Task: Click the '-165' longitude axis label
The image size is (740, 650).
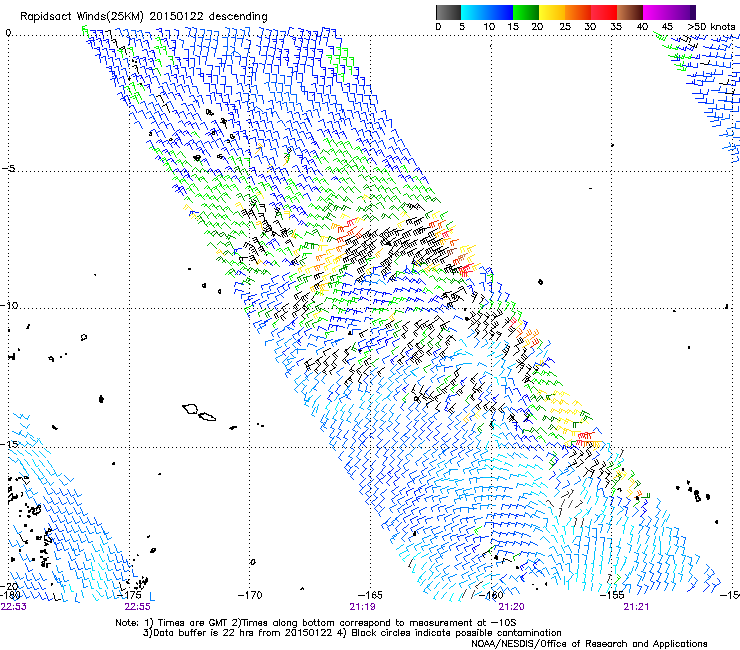Action: [x=370, y=595]
